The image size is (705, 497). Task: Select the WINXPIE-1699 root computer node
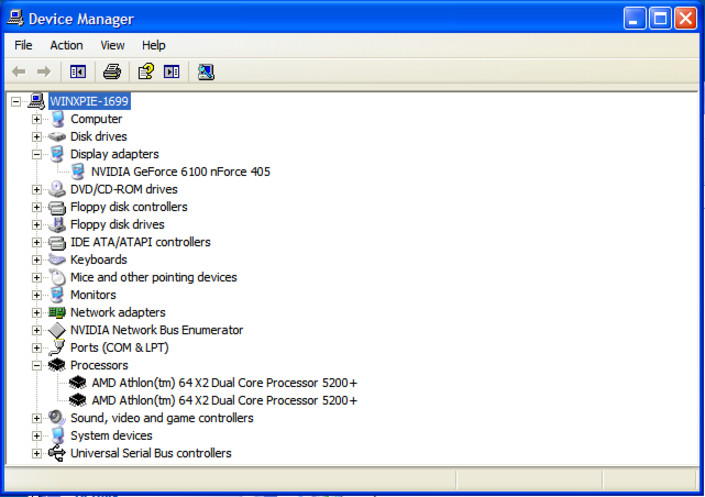pyautogui.click(x=89, y=101)
